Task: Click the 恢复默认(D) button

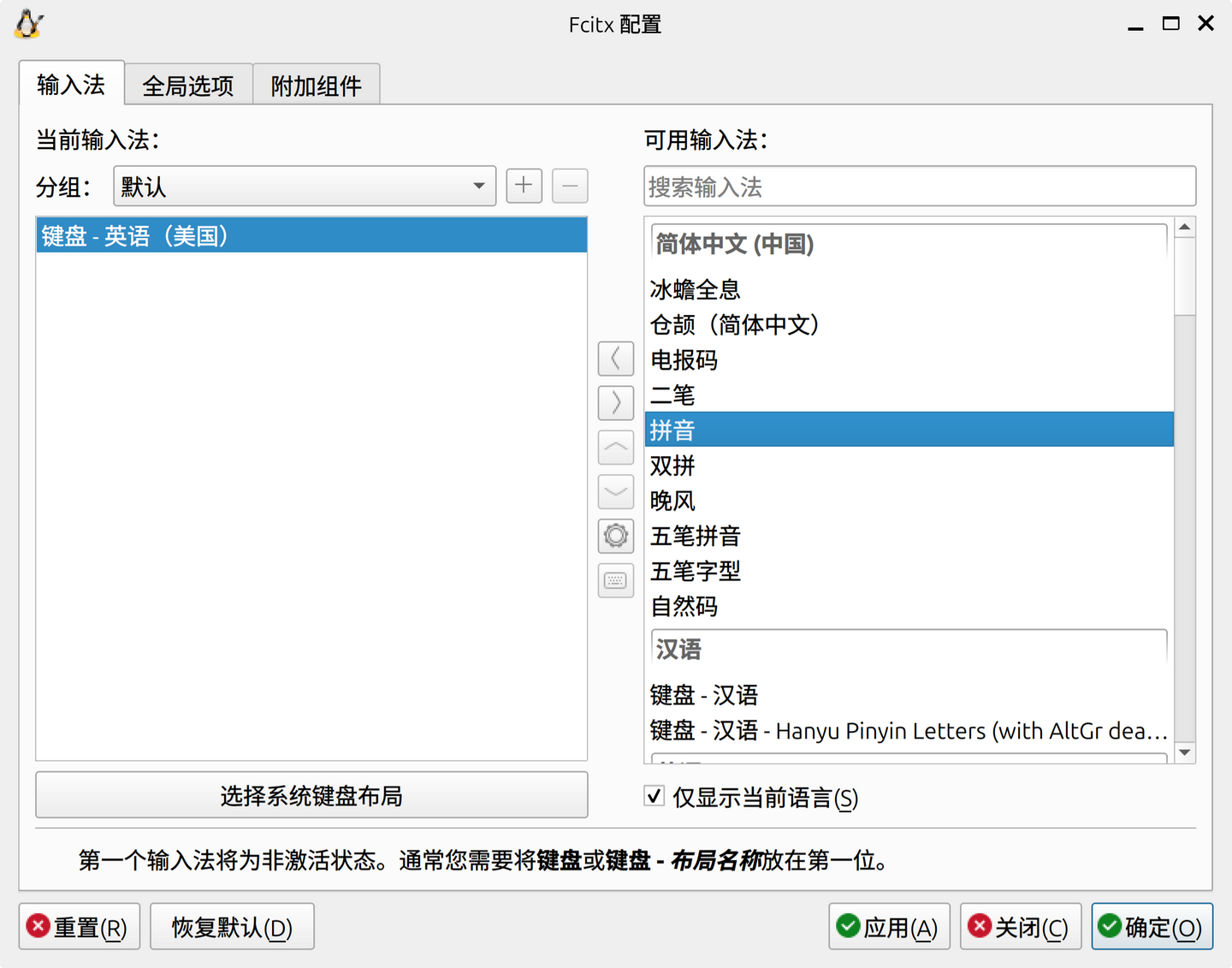Action: [x=232, y=926]
